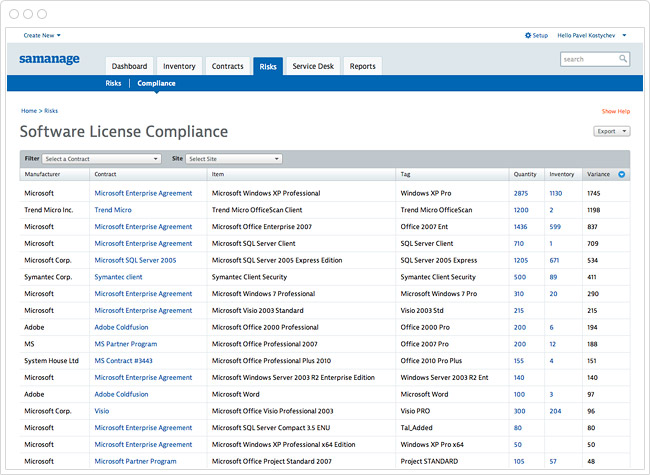This screenshot has width=650, height=475.
Task: Open Enterprise Agreement link for Windows XP Professional
Action: pyautogui.click(x=143, y=193)
